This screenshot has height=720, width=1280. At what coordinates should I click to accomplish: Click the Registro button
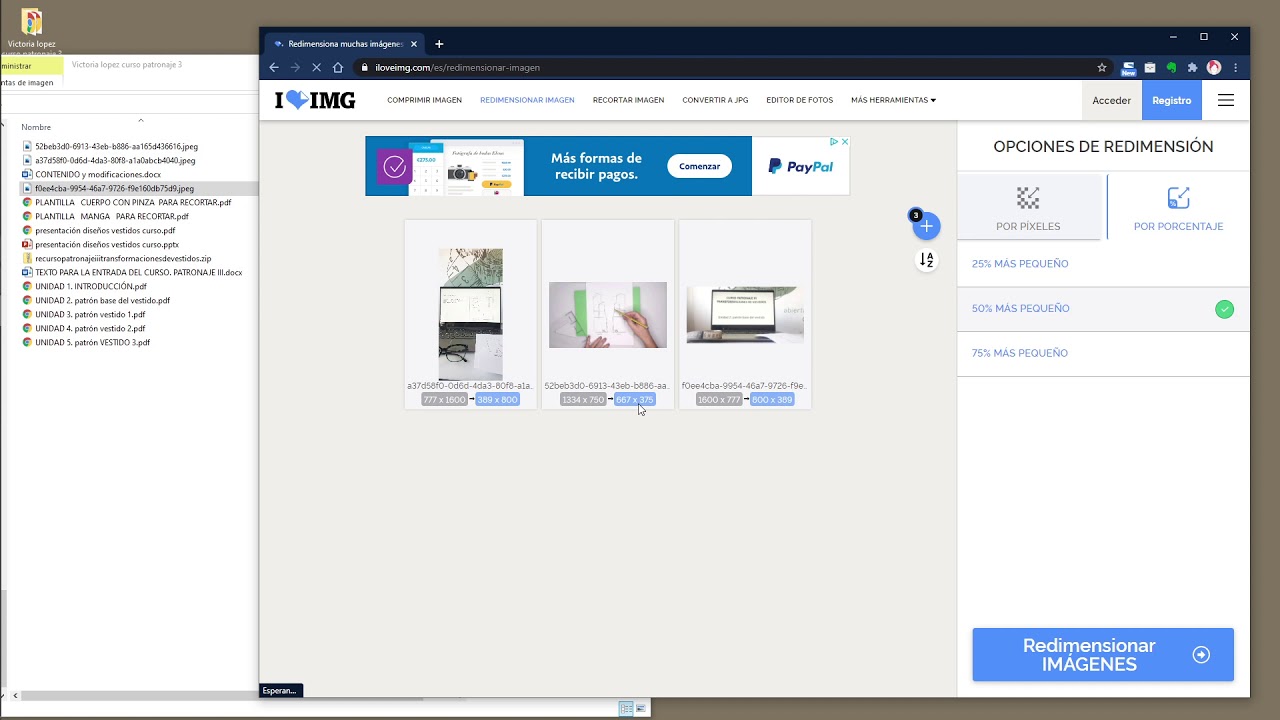pos(1171,100)
